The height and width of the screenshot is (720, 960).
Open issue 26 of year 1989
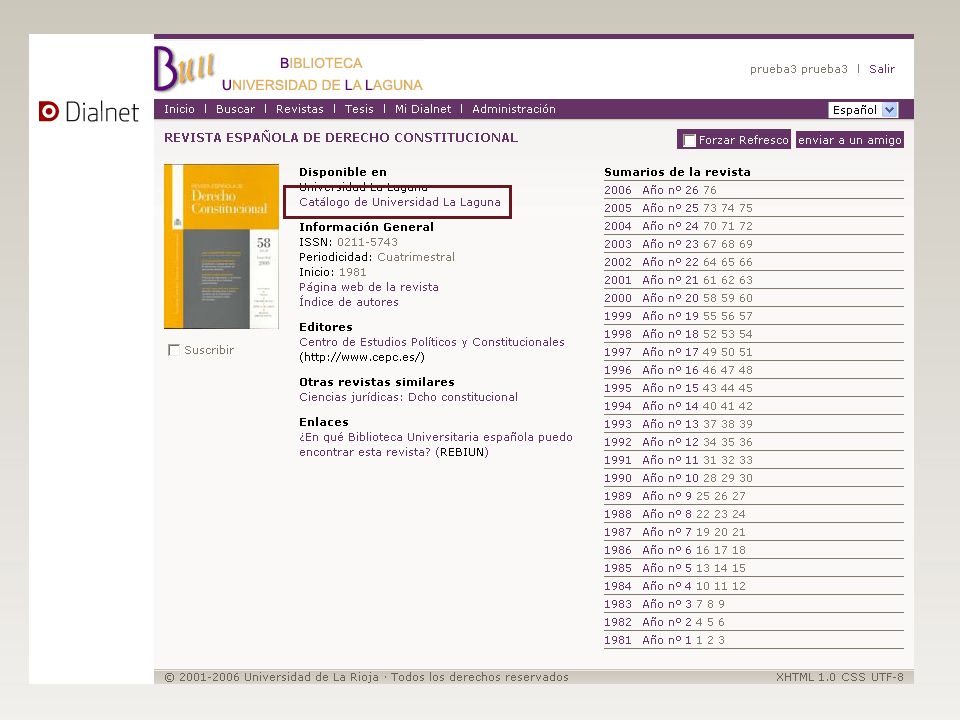pyautogui.click(x=721, y=497)
